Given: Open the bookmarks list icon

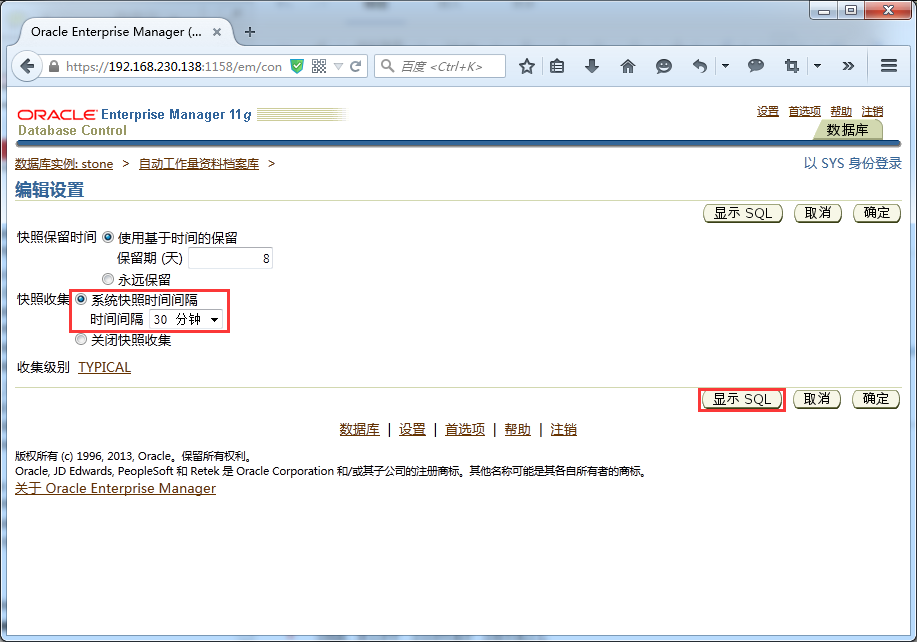Looking at the screenshot, I should pos(557,66).
